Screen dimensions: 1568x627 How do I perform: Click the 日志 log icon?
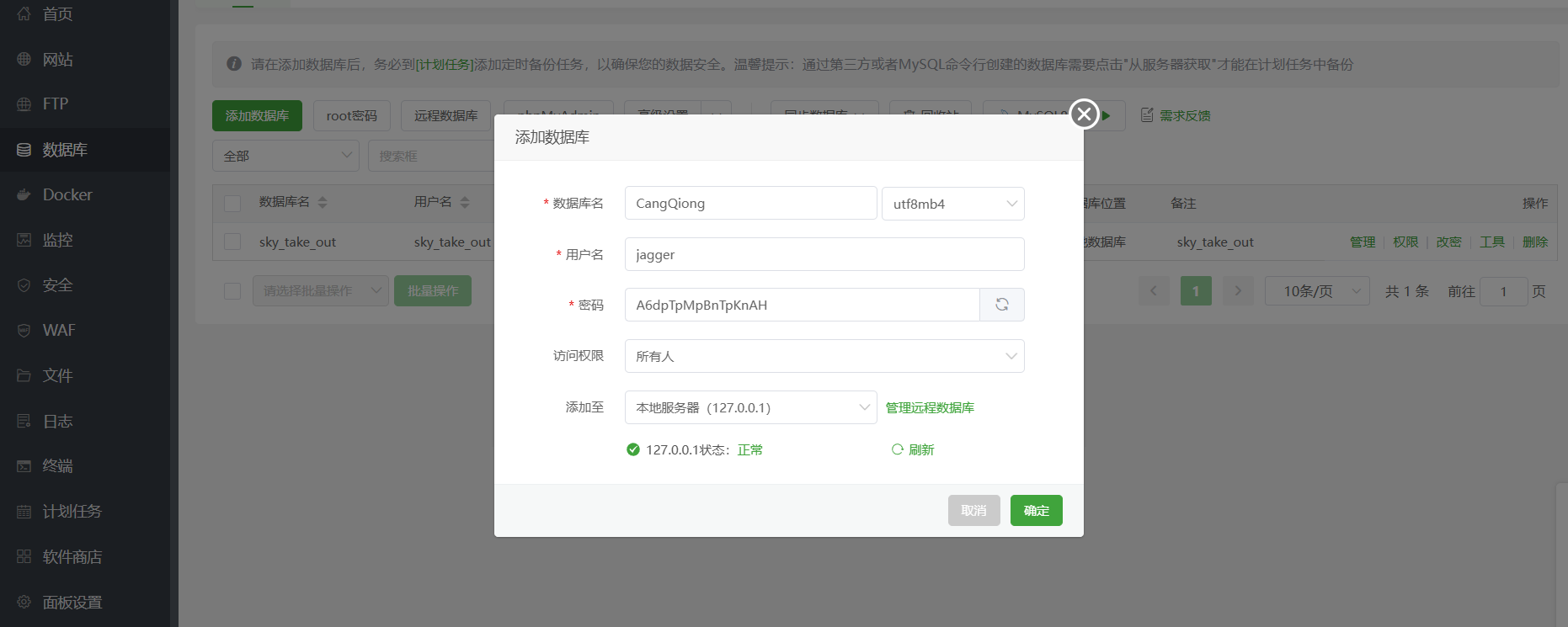pyautogui.click(x=24, y=421)
